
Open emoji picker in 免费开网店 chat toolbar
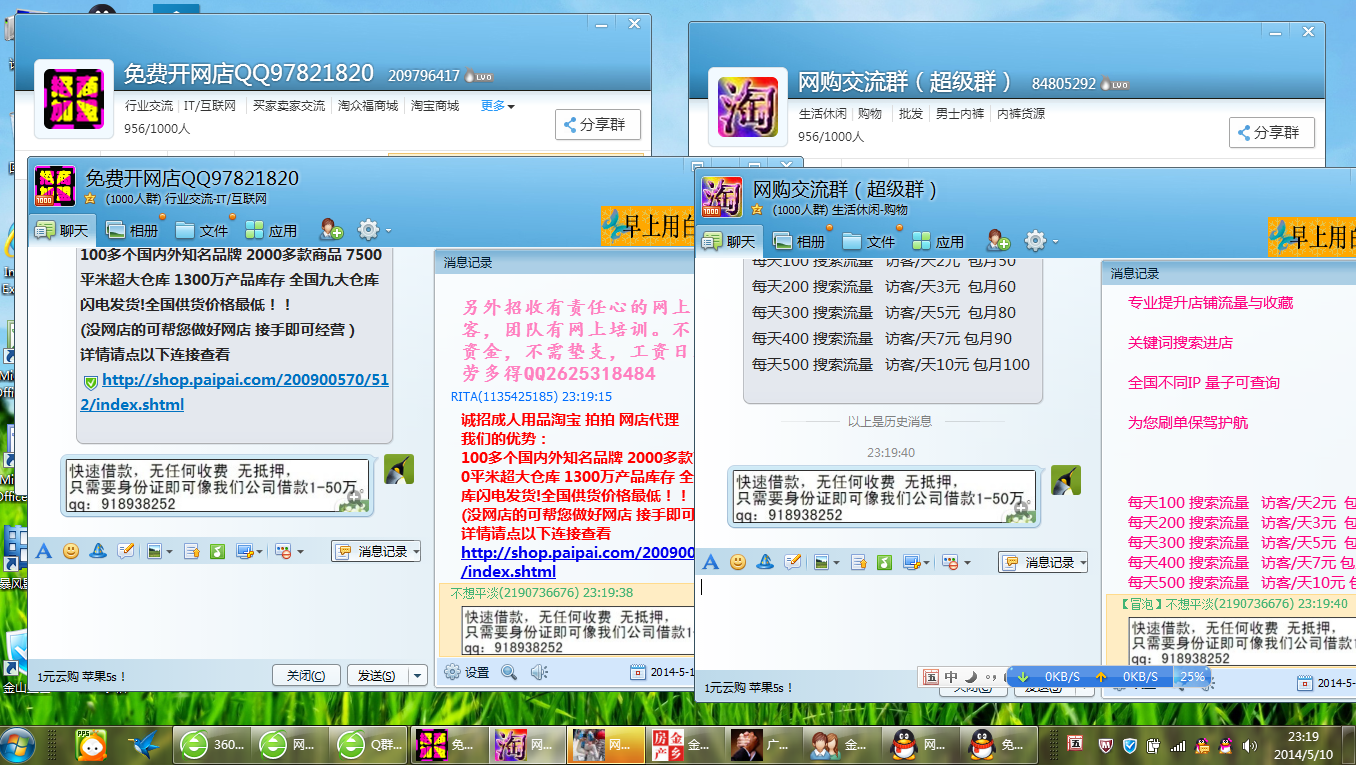point(71,551)
